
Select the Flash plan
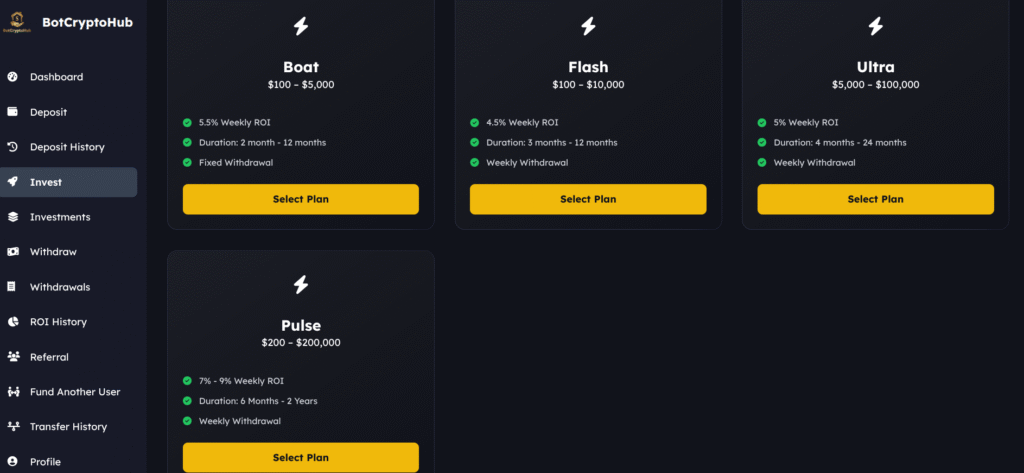pyautogui.click(x=588, y=199)
